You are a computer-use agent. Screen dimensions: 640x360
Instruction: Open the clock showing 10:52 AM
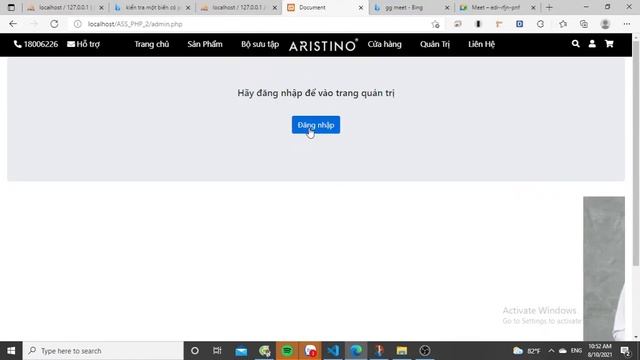pos(600,351)
